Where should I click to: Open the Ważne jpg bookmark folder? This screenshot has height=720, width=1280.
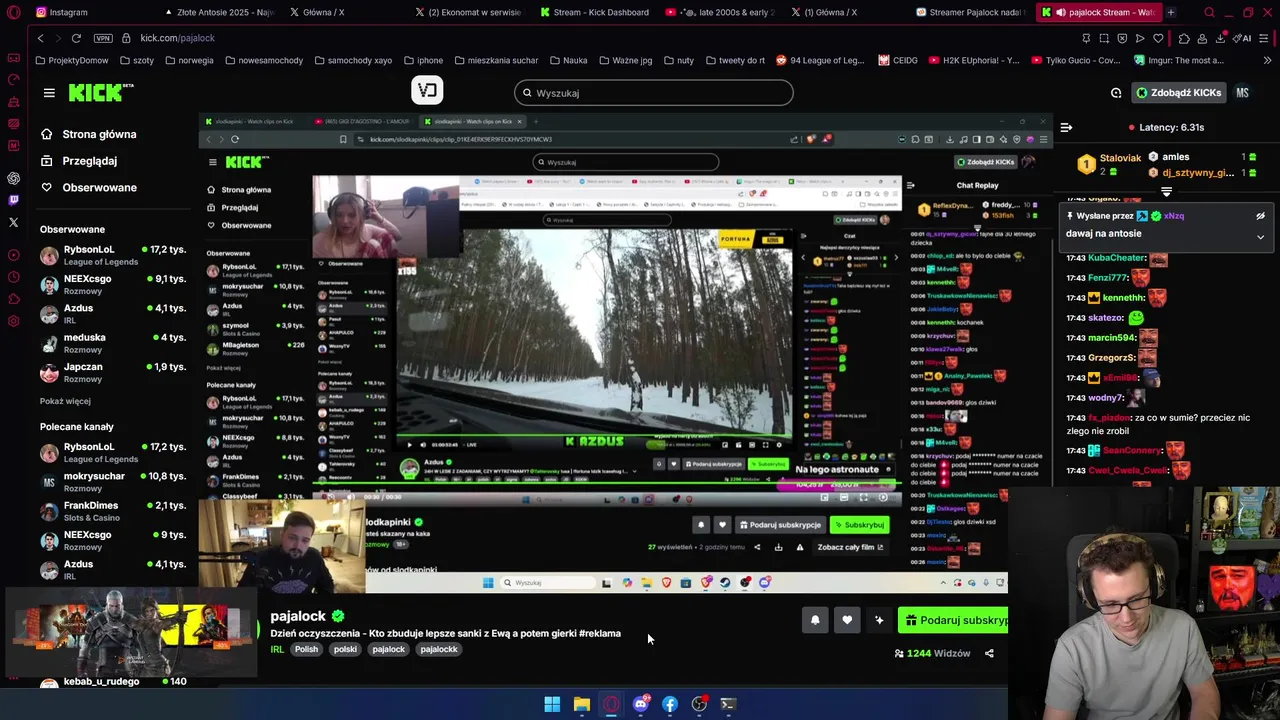click(625, 60)
